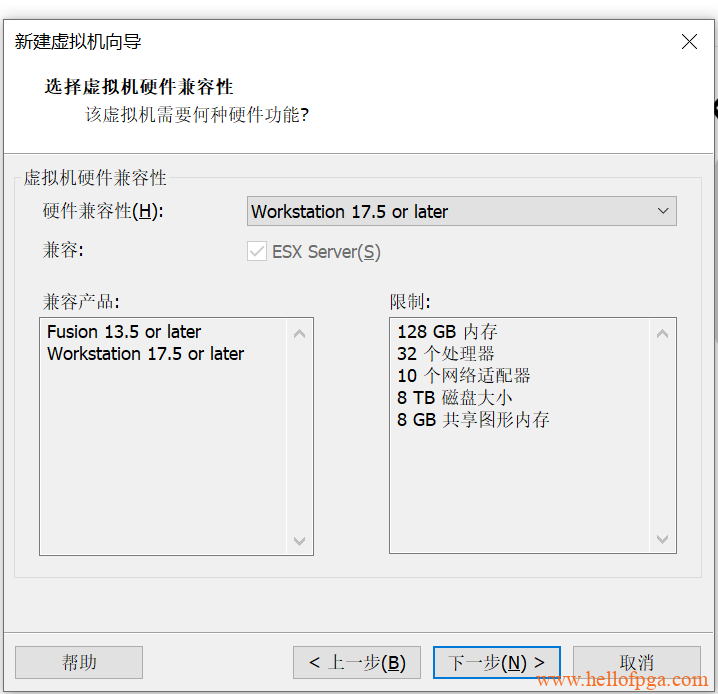718x694 pixels.
Task: Select the 8 TB 磁盘大小 limit entry
Action: point(454,397)
